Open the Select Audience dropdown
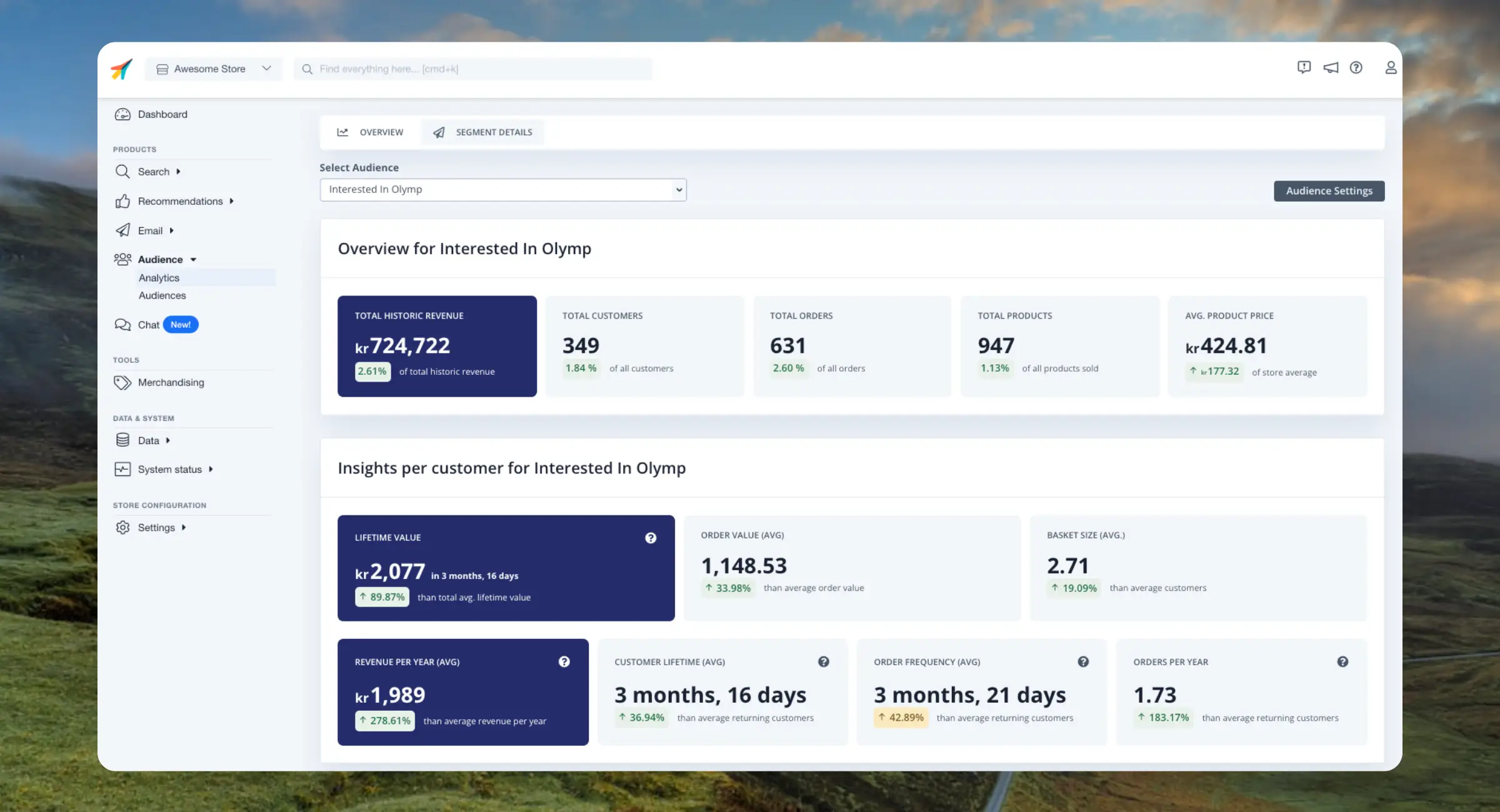The height and width of the screenshot is (812, 1500). (503, 190)
